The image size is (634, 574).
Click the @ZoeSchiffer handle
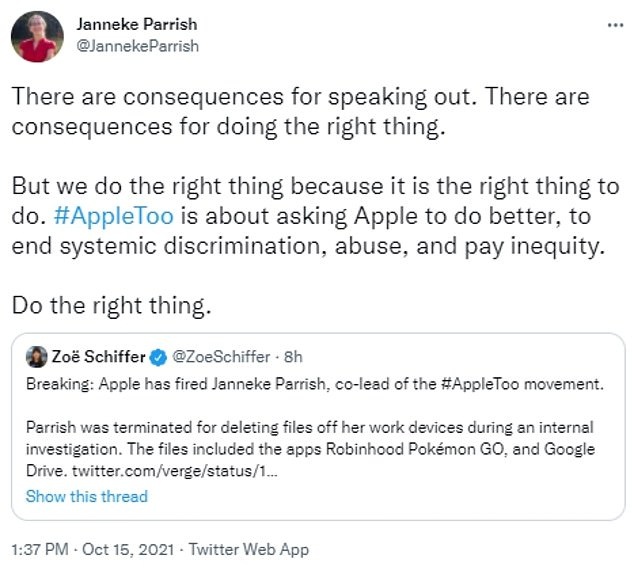[x=221, y=355]
